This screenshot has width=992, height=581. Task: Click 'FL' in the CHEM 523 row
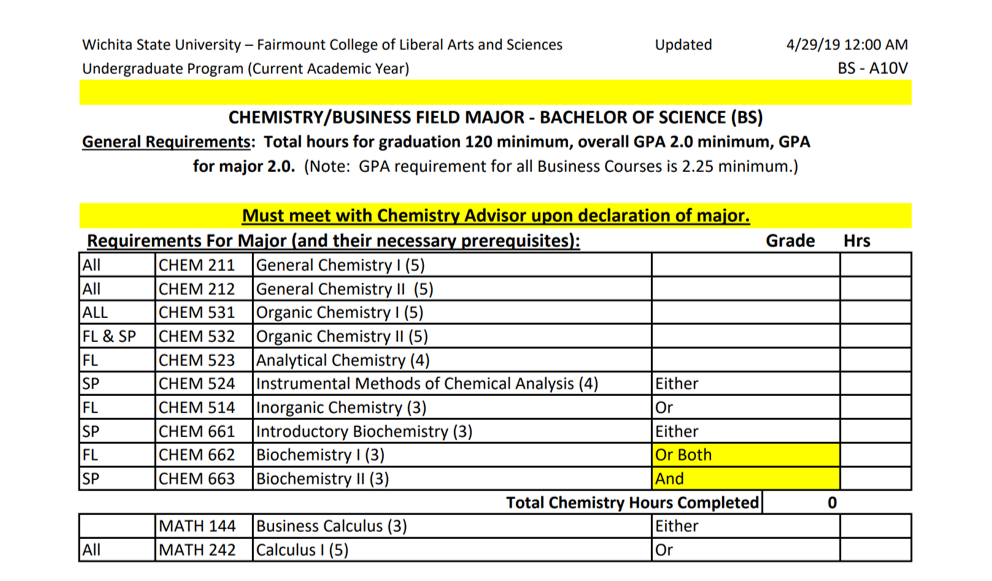pos(90,360)
